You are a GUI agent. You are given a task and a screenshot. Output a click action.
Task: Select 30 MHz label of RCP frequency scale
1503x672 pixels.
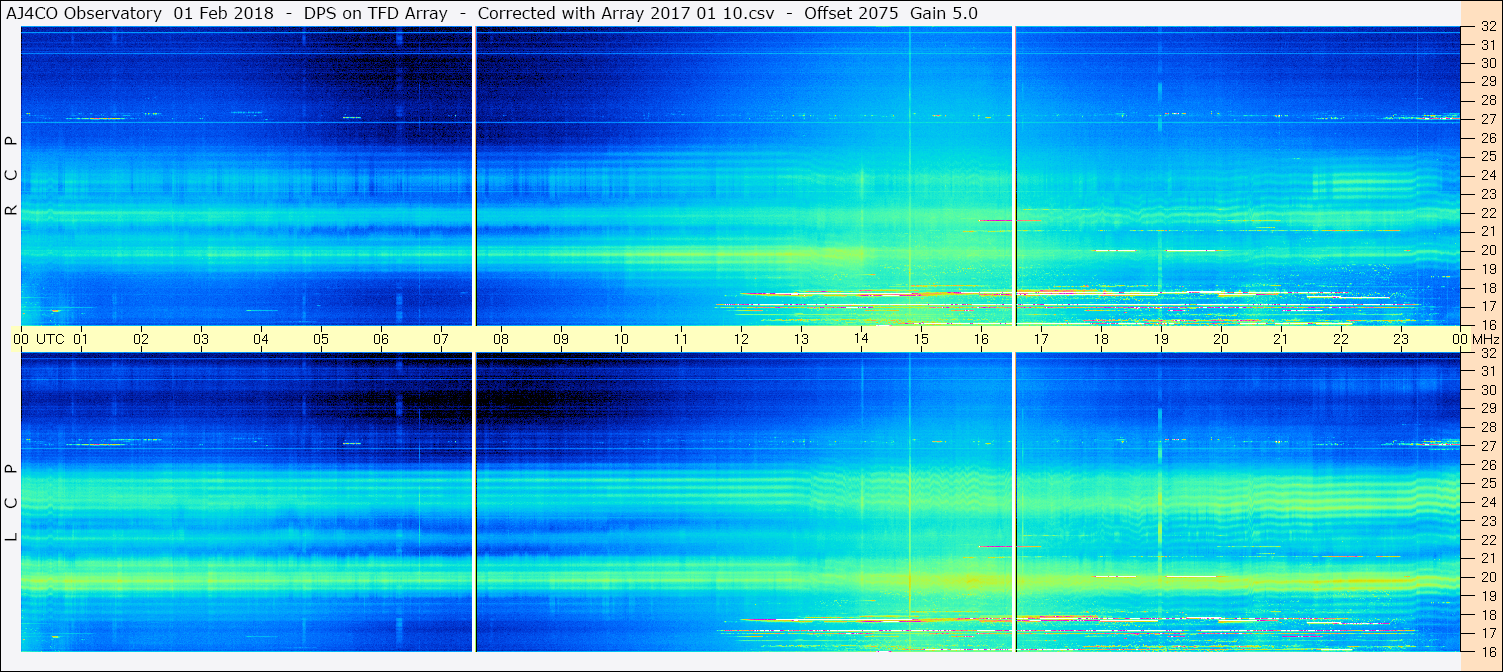1487,63
